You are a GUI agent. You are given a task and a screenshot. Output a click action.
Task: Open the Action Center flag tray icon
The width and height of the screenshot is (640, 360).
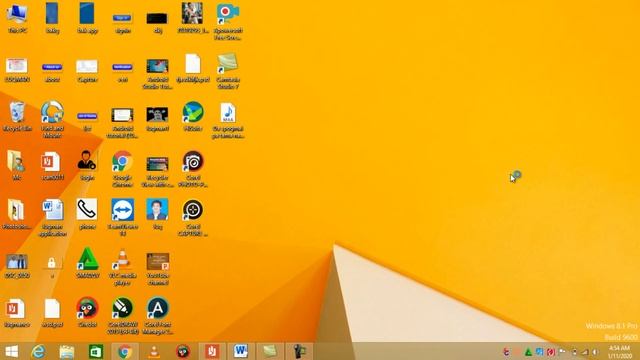(562, 352)
